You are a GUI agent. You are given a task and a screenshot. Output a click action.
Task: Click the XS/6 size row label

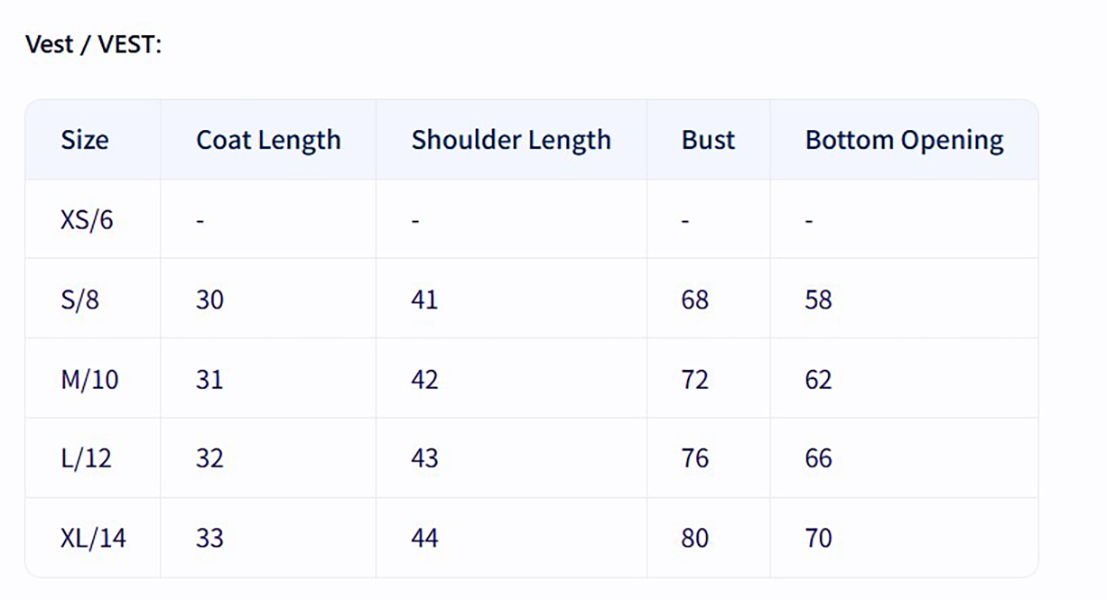pos(87,220)
